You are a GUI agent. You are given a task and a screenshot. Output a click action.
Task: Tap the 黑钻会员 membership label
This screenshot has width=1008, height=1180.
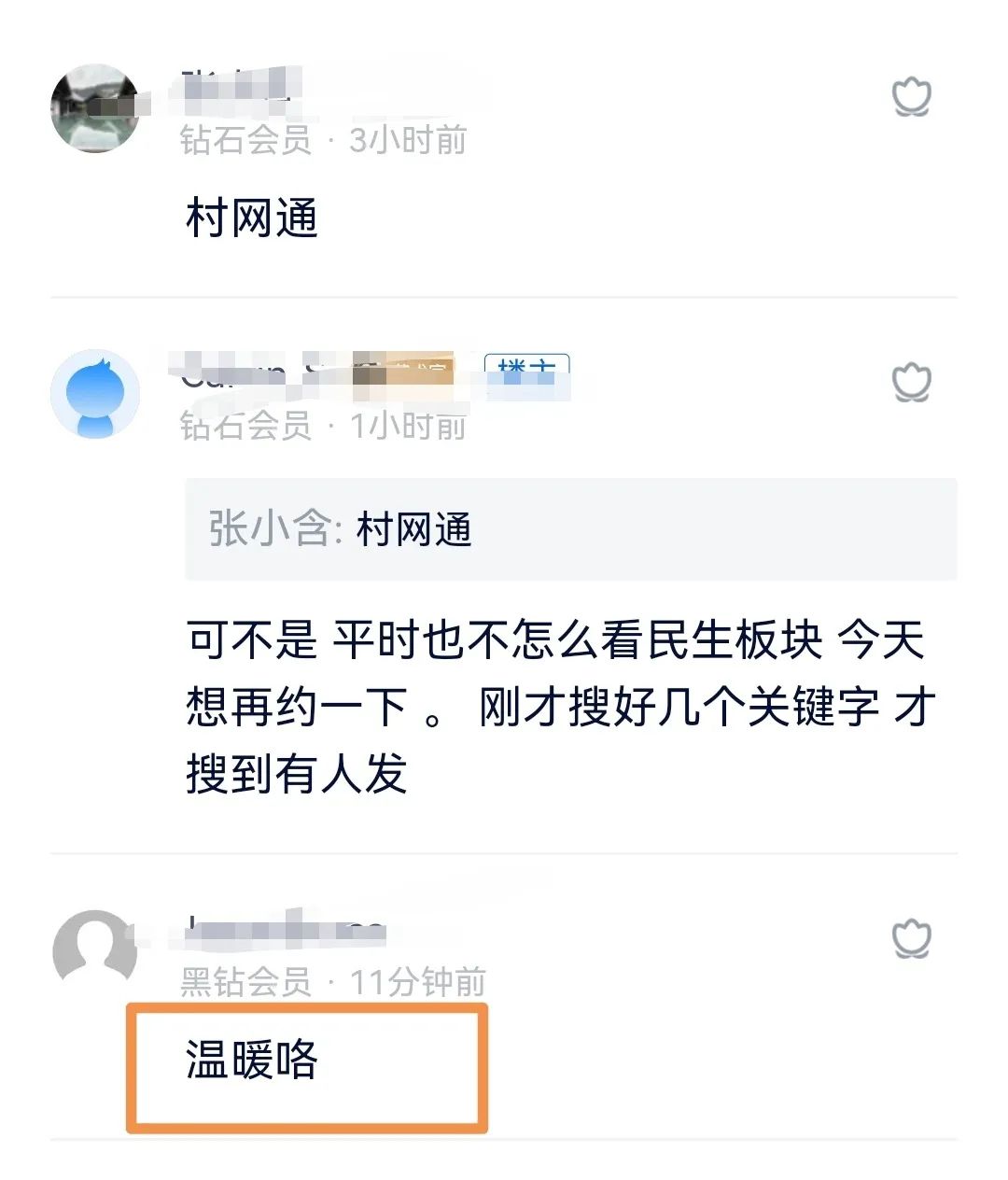245,982
